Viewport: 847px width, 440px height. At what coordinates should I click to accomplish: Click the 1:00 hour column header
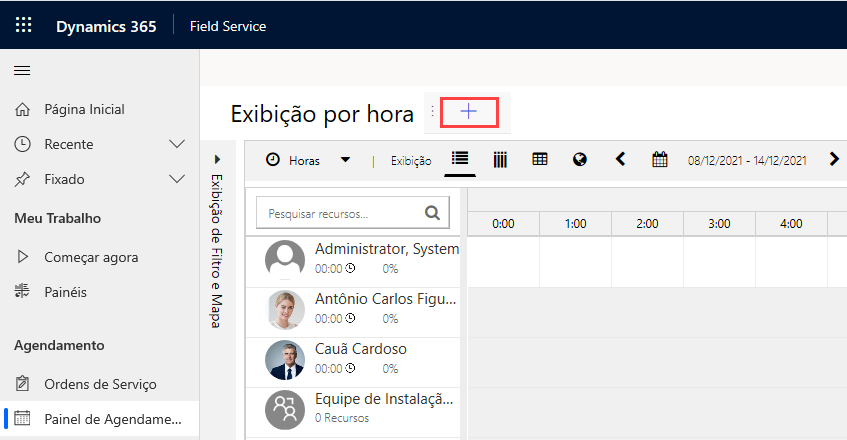575,224
